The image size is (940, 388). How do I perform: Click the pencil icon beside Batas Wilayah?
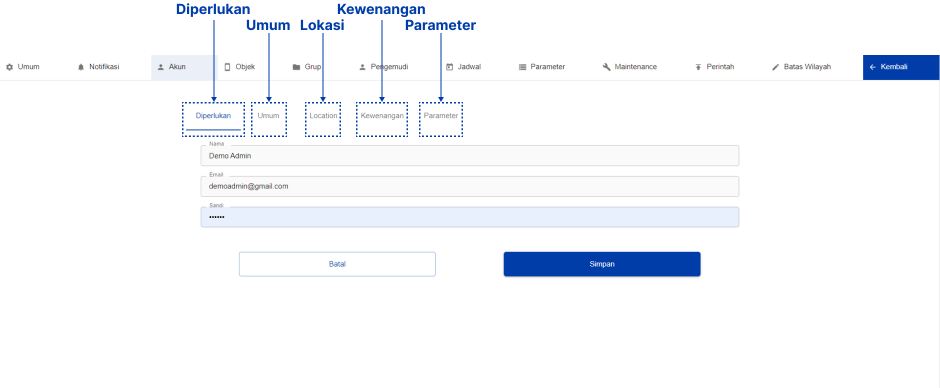[x=775, y=67]
